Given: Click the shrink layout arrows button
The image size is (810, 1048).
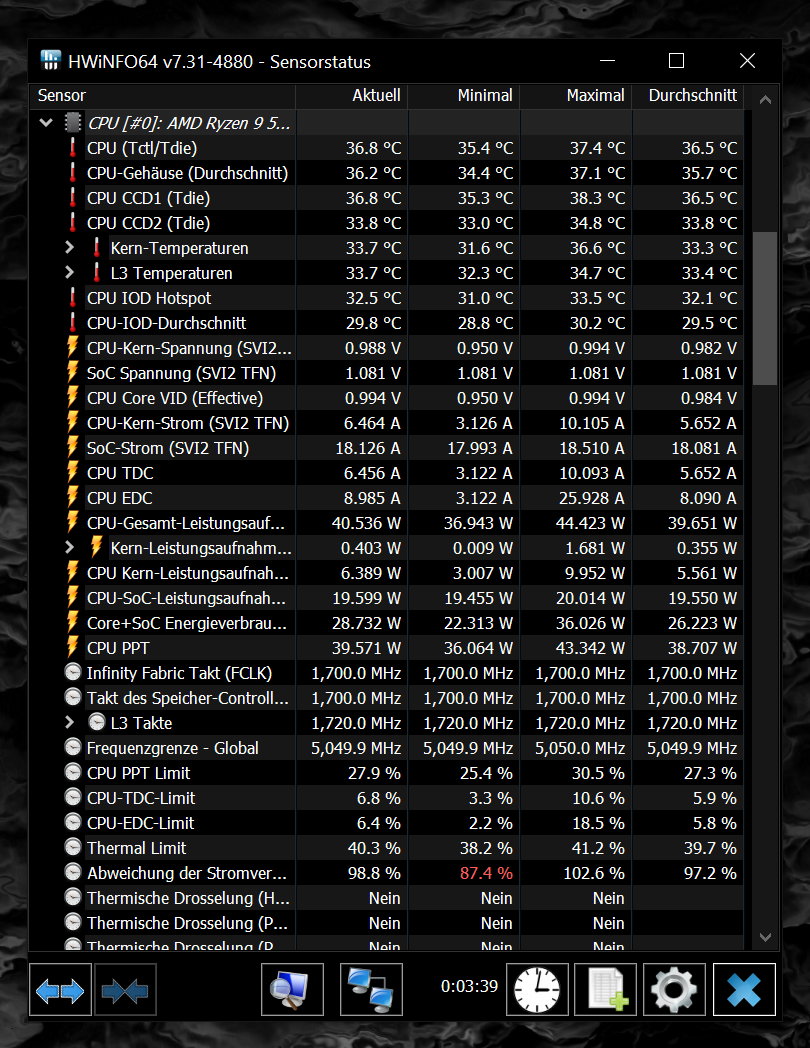Looking at the screenshot, I should 125,990.
